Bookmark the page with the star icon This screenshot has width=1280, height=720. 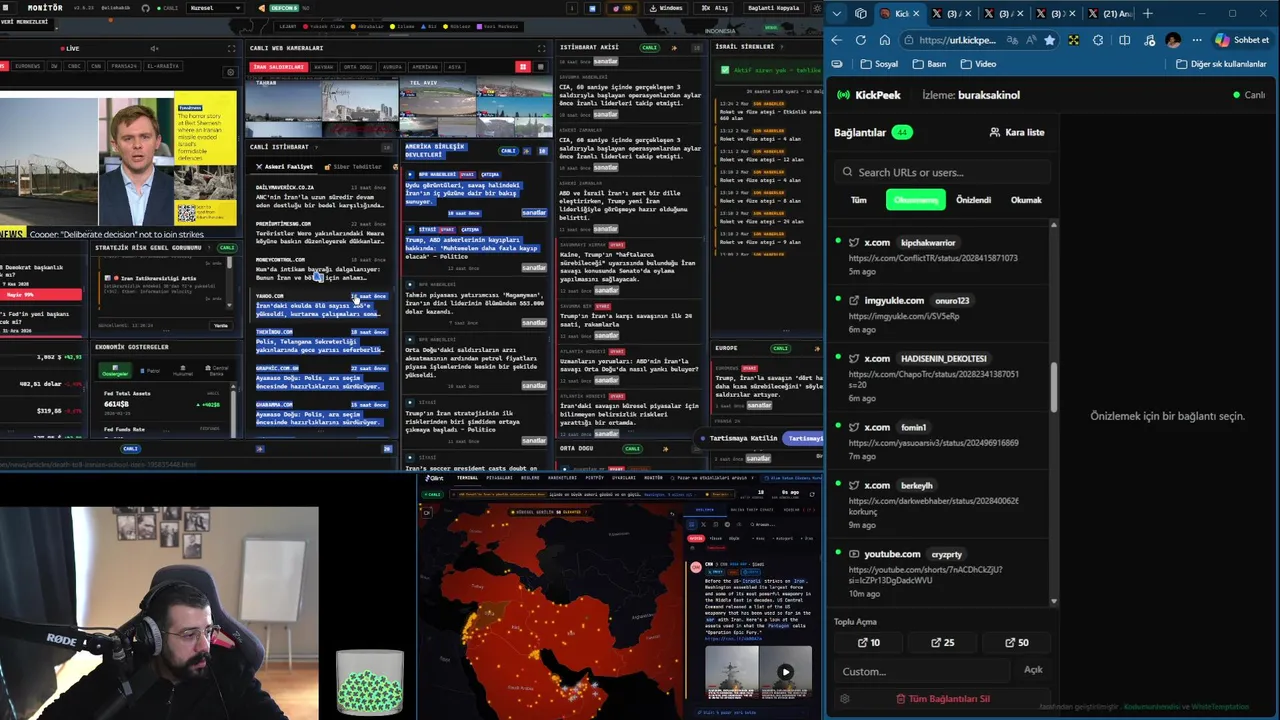pyautogui.click(x=1049, y=40)
